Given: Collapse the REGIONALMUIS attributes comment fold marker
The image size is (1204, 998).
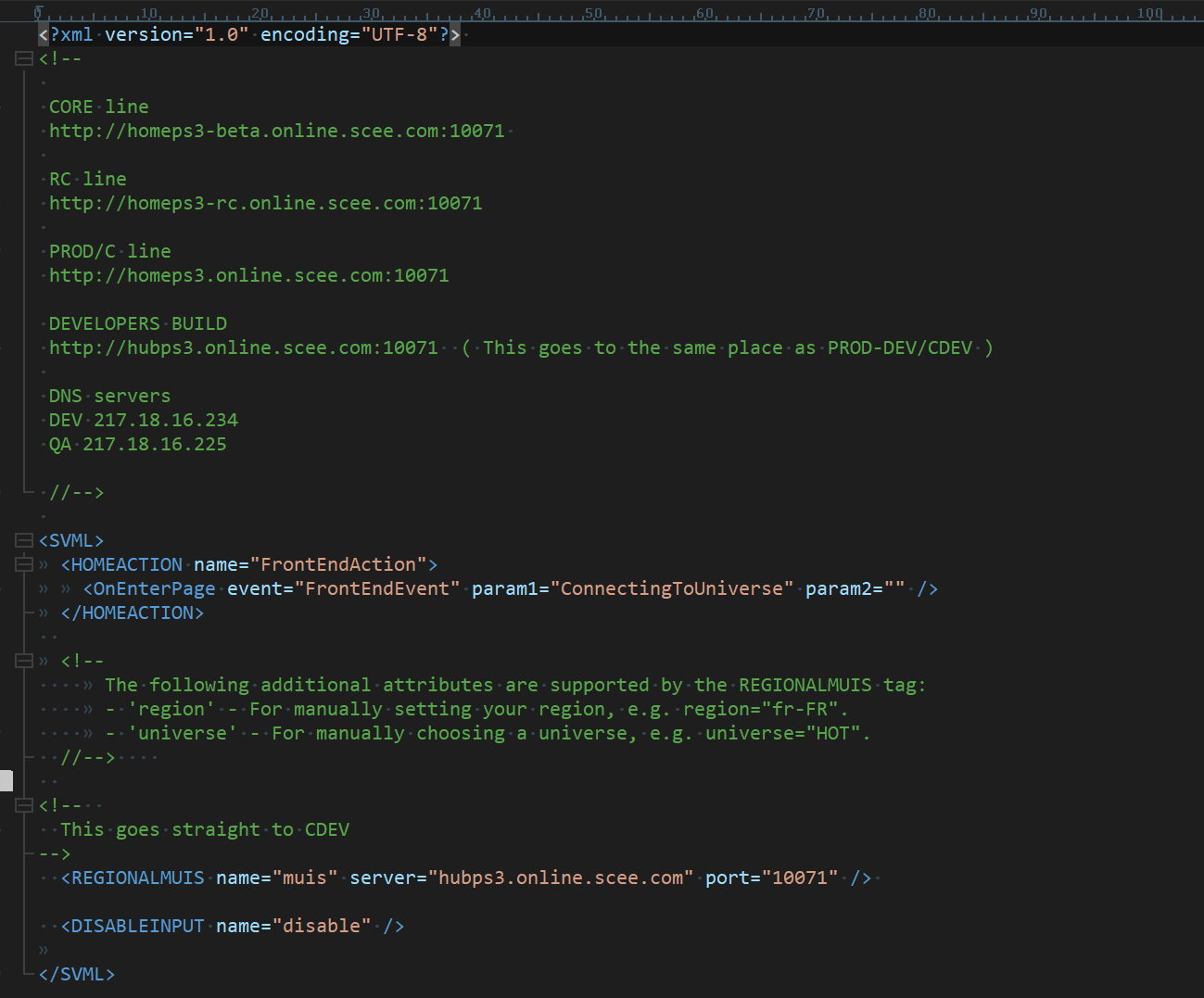Looking at the screenshot, I should (24, 661).
